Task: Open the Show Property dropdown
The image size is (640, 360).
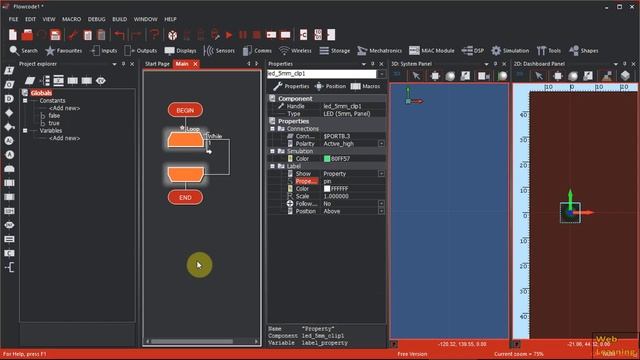Action: (381, 173)
